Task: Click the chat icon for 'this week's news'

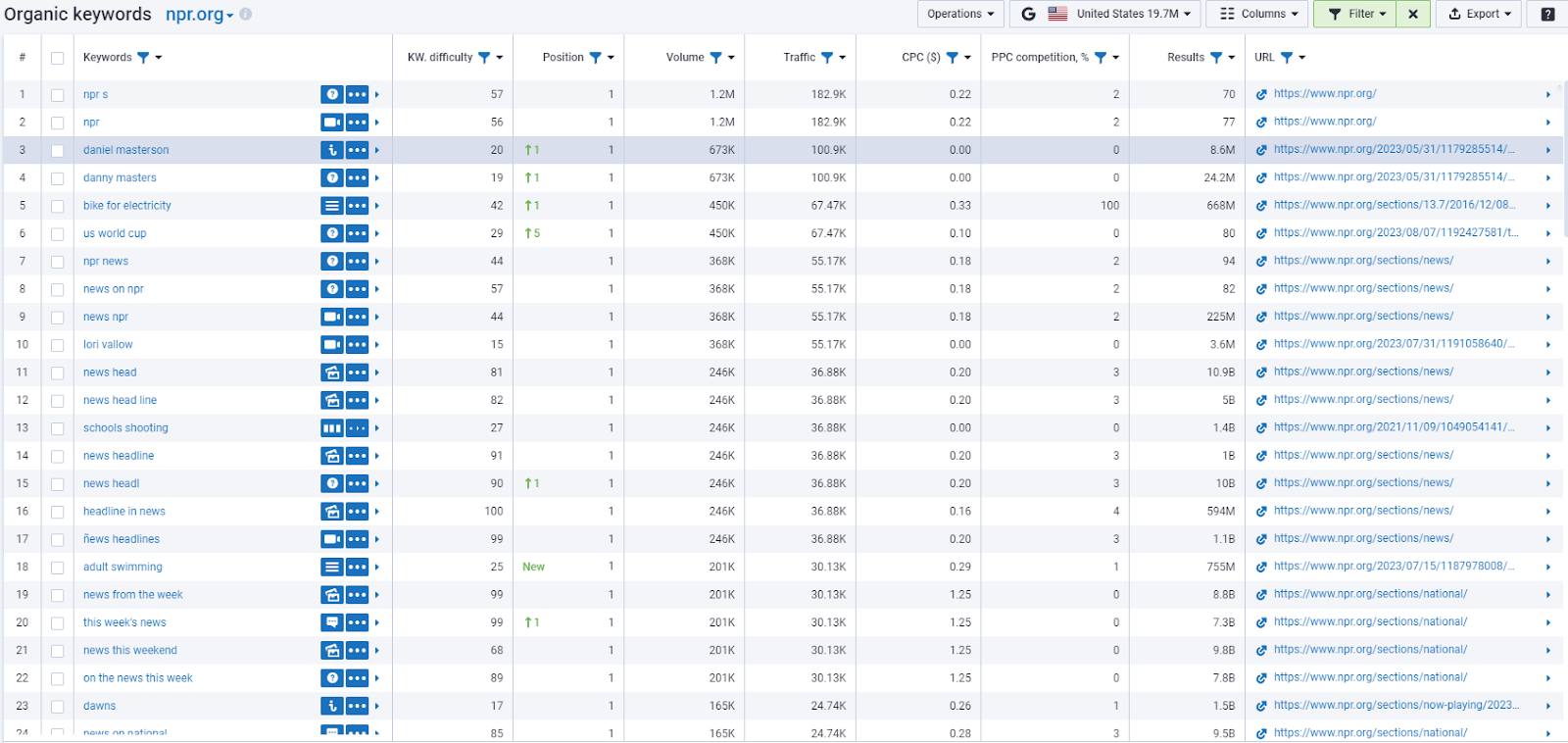Action: click(x=332, y=622)
